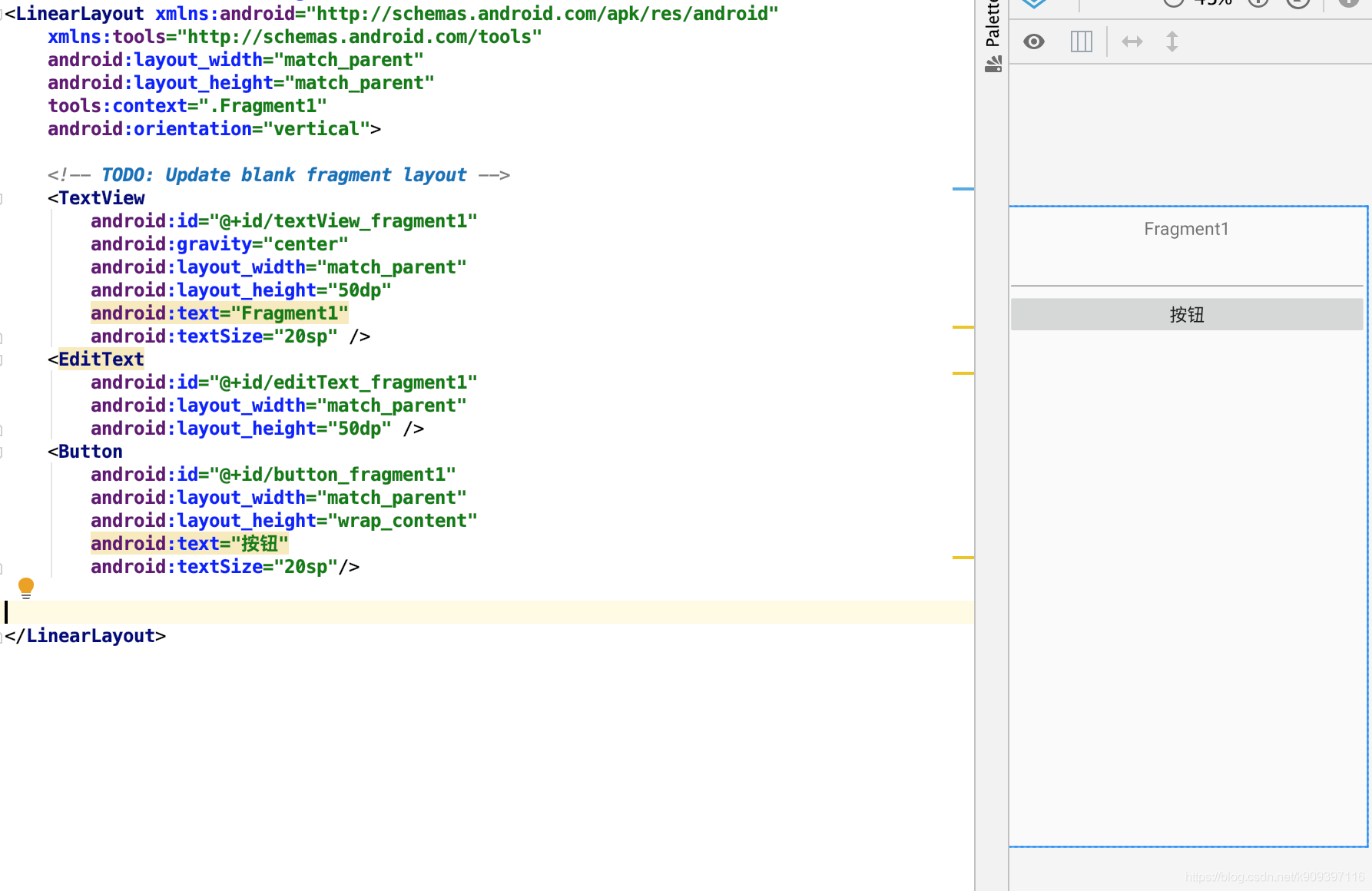1372x891 pixels.
Task: Click the expand vertically arrow icon
Action: tap(1172, 41)
